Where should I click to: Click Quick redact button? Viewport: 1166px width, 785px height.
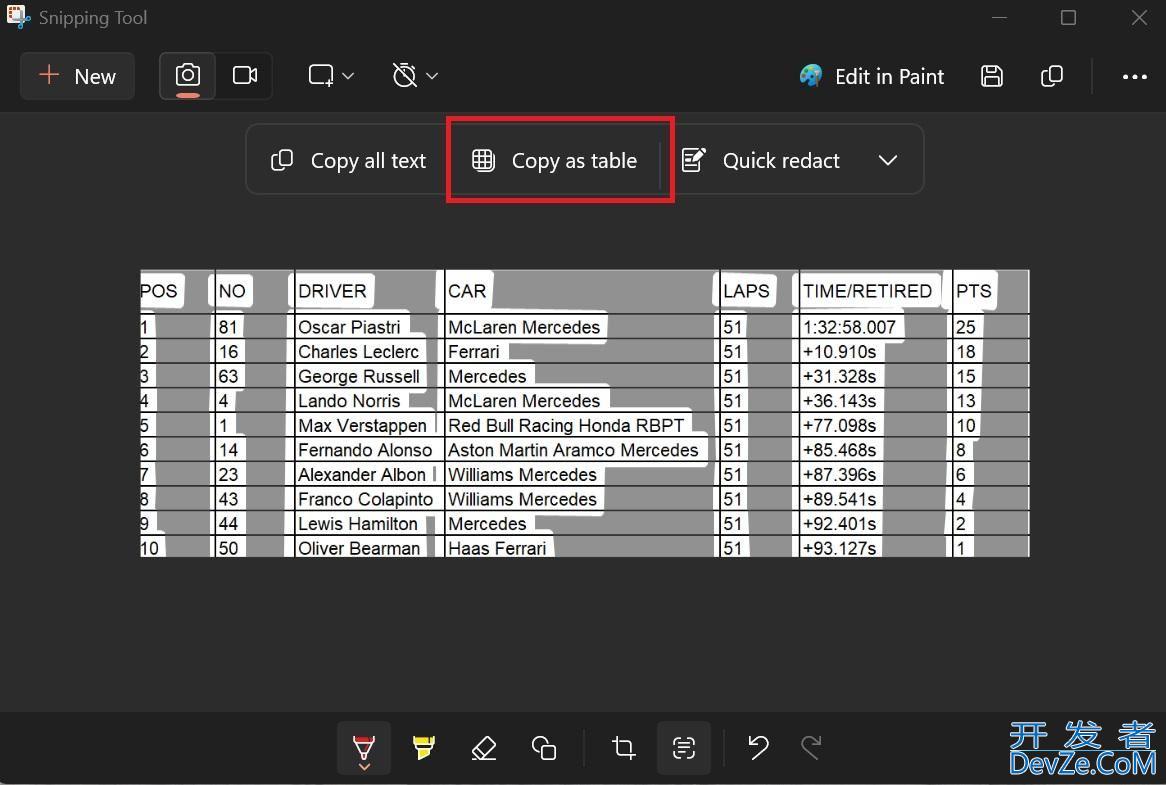760,161
